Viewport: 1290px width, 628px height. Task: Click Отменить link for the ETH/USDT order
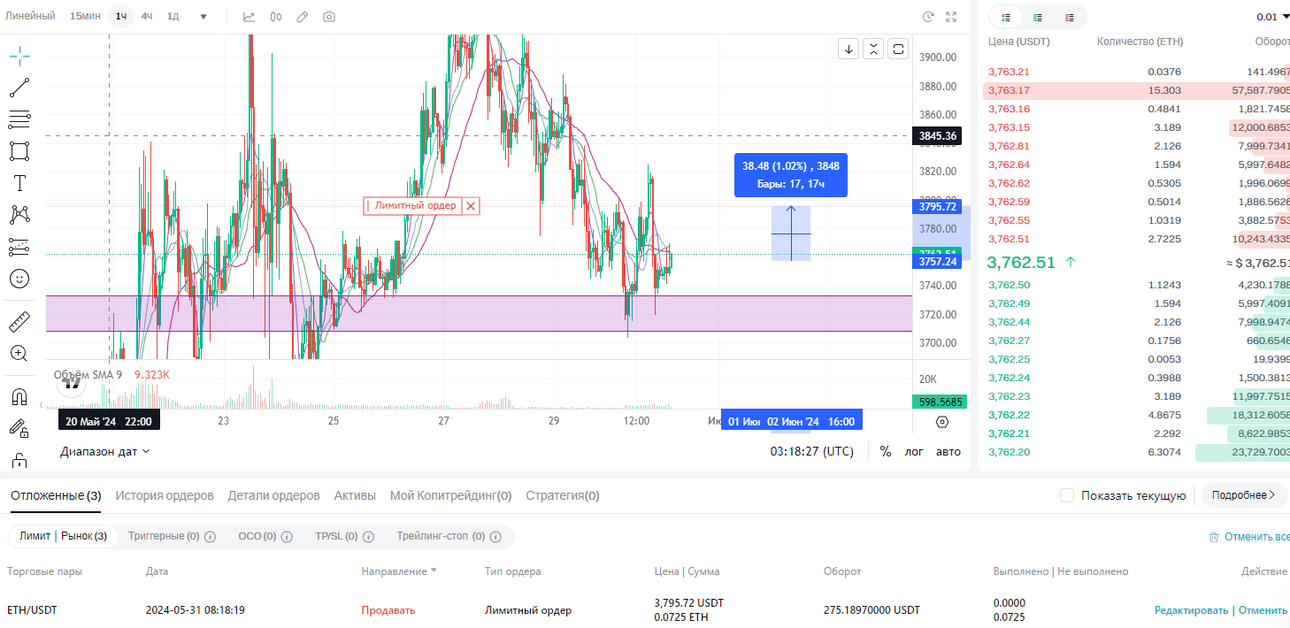coord(1262,610)
